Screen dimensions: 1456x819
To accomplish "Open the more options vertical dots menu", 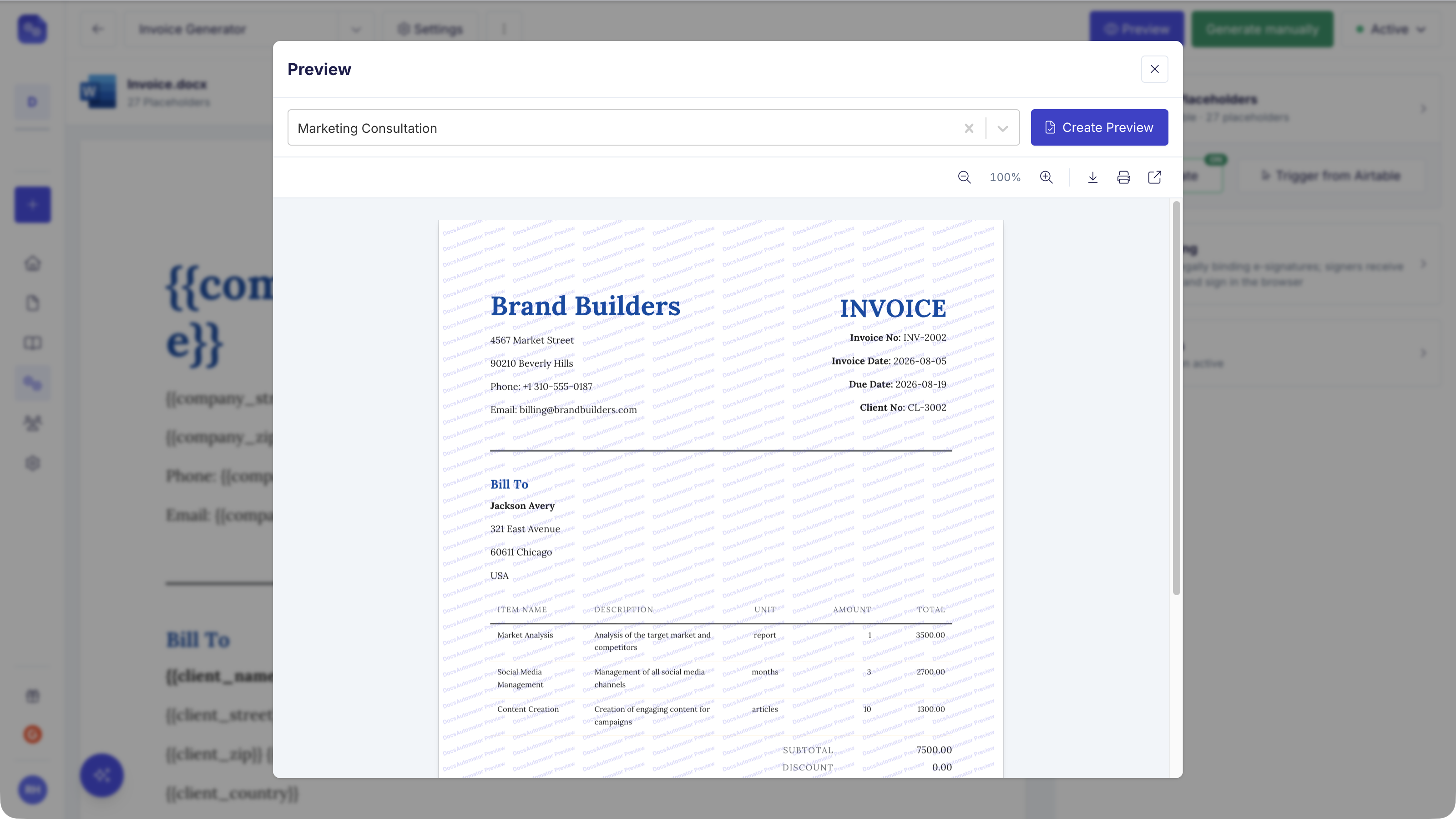I will pos(504,30).
